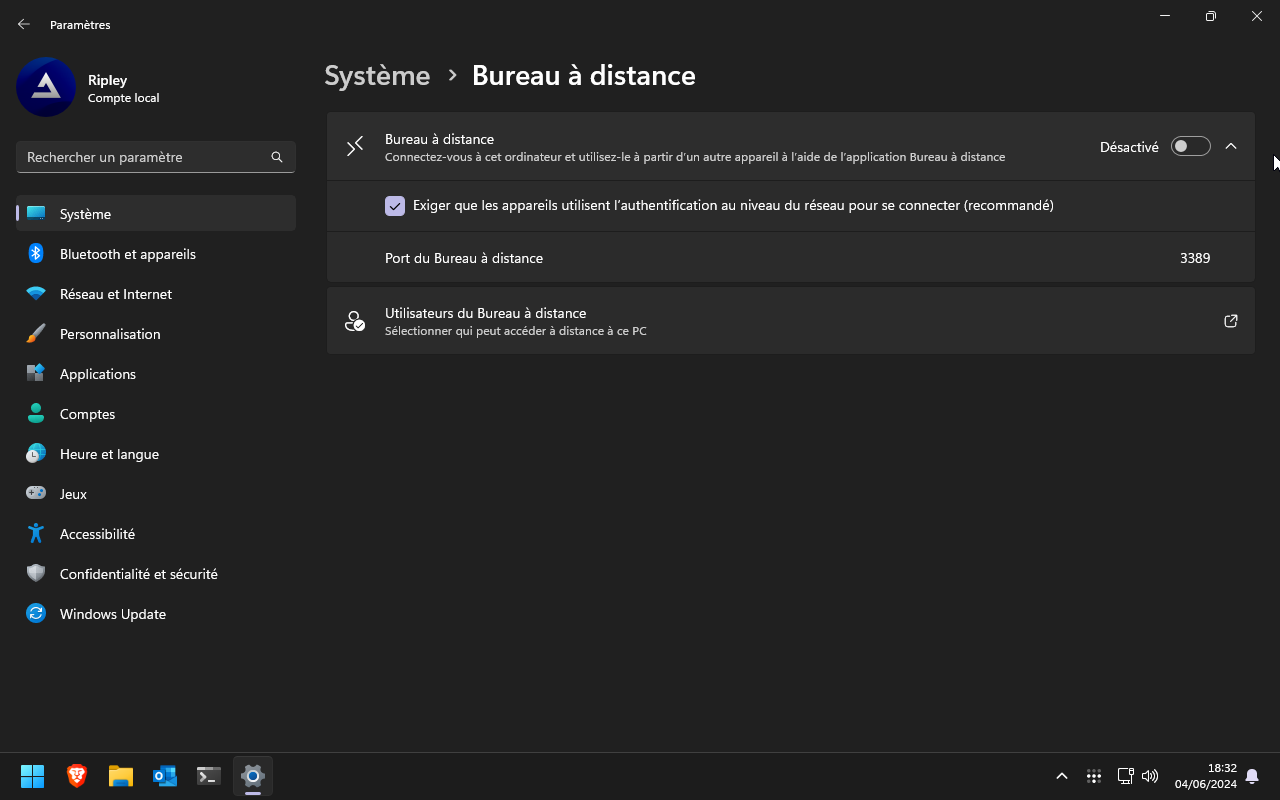1280x800 pixels.
Task: Open Terminal from taskbar
Action: [x=209, y=776]
